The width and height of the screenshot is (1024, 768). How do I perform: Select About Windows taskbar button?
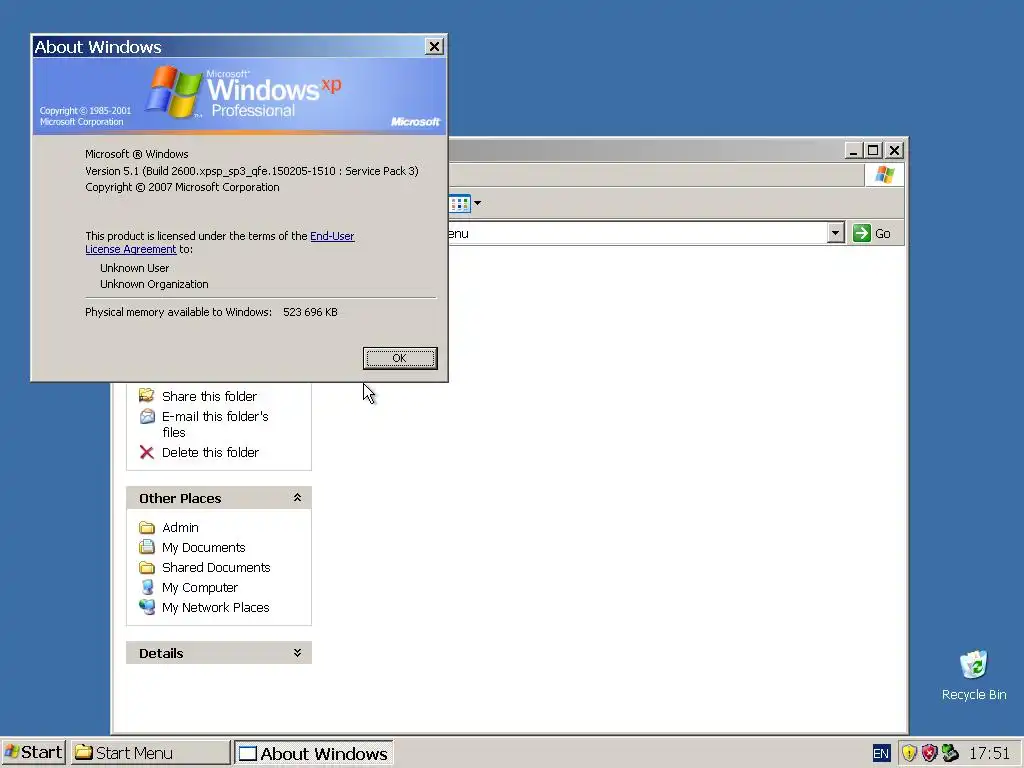click(313, 753)
